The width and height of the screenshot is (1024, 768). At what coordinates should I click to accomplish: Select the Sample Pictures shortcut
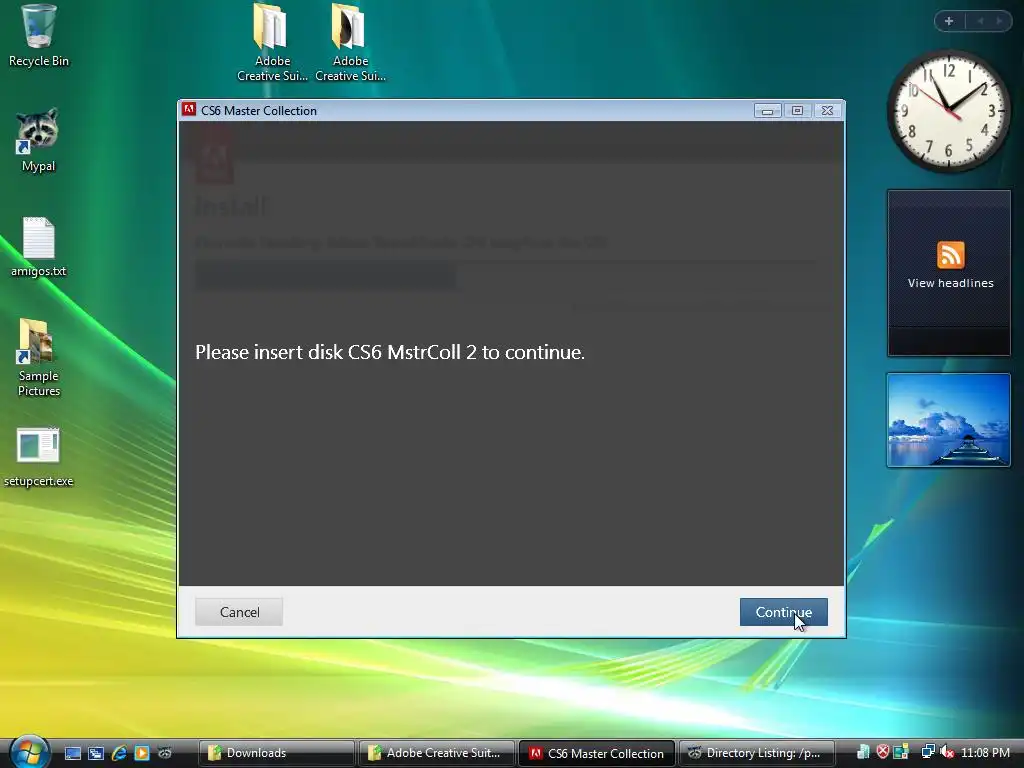(38, 357)
